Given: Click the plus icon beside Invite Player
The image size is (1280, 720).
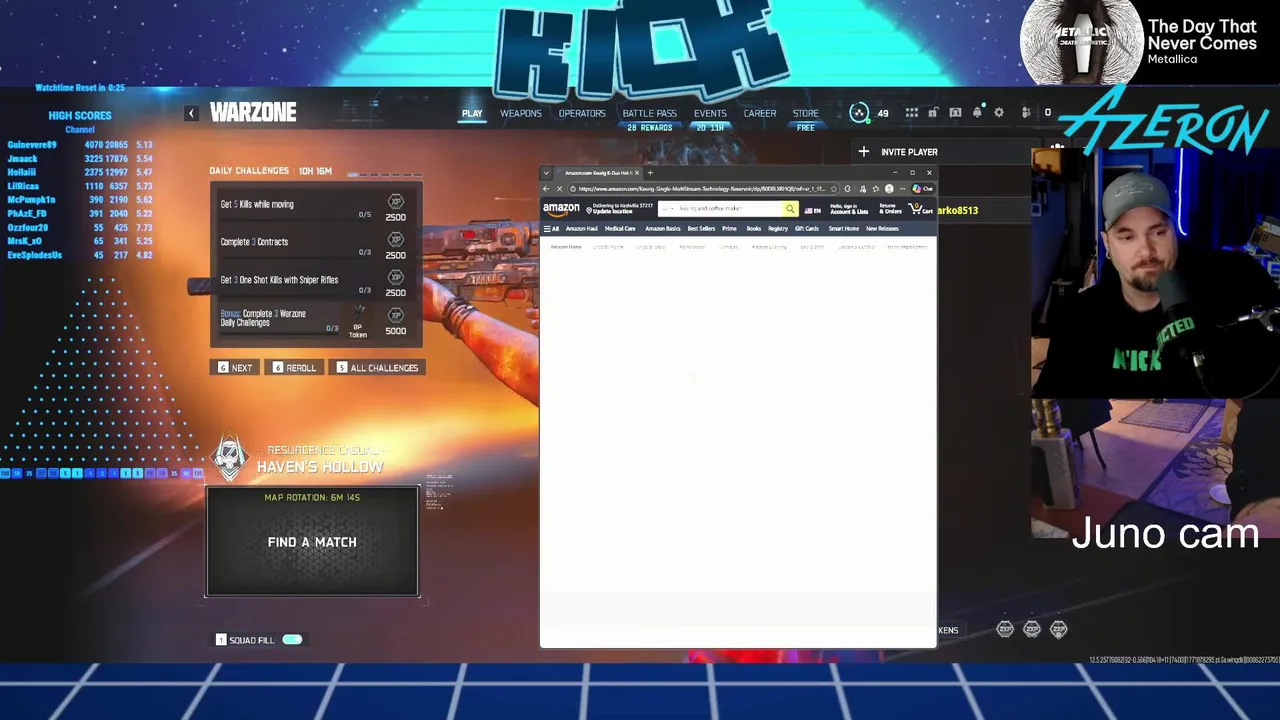Looking at the screenshot, I should click(864, 152).
